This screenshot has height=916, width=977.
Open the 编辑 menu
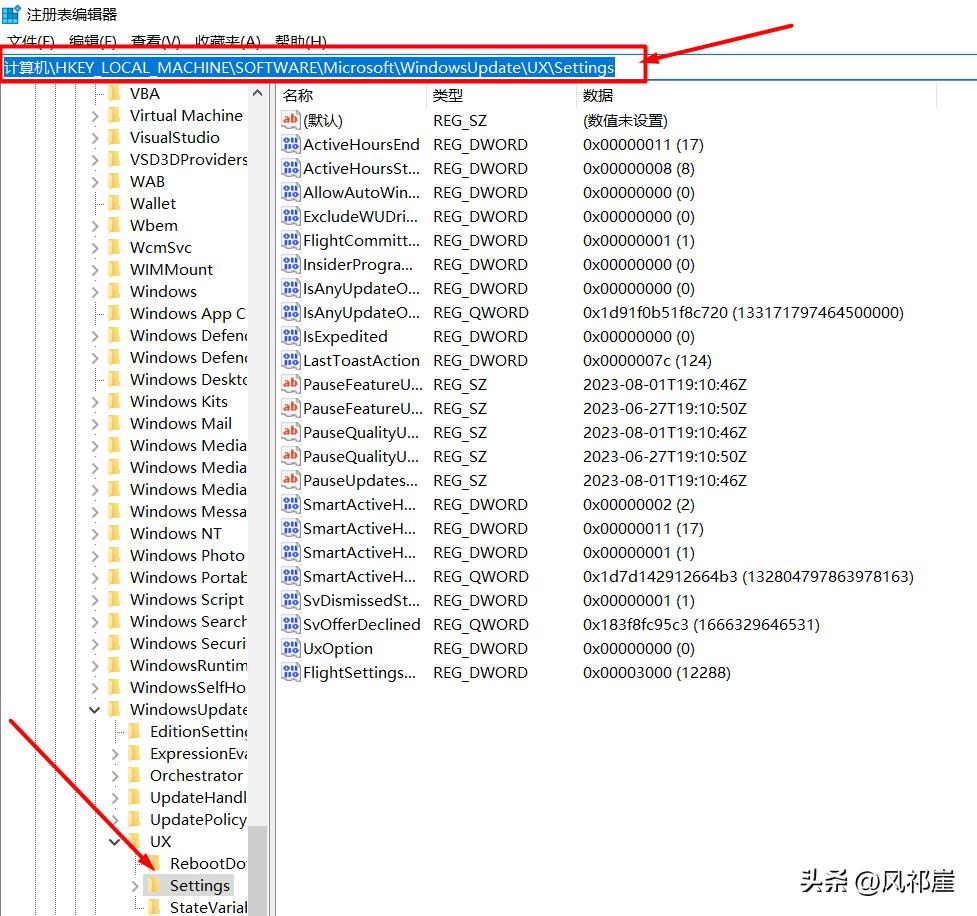[90, 41]
